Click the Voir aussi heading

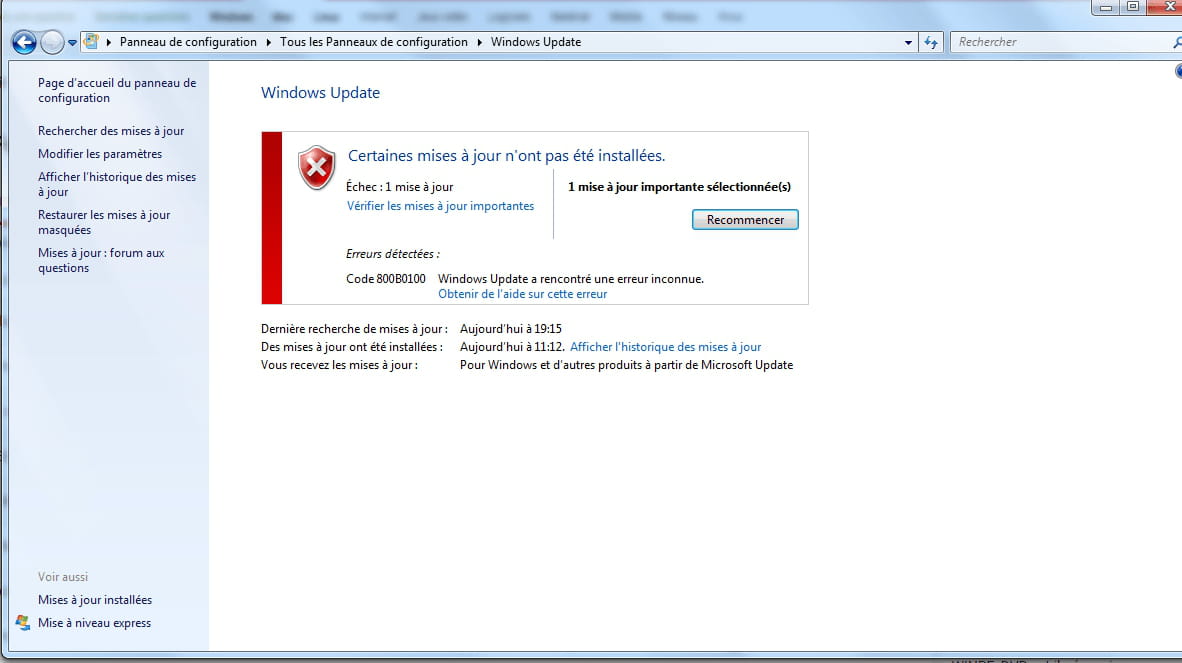63,577
